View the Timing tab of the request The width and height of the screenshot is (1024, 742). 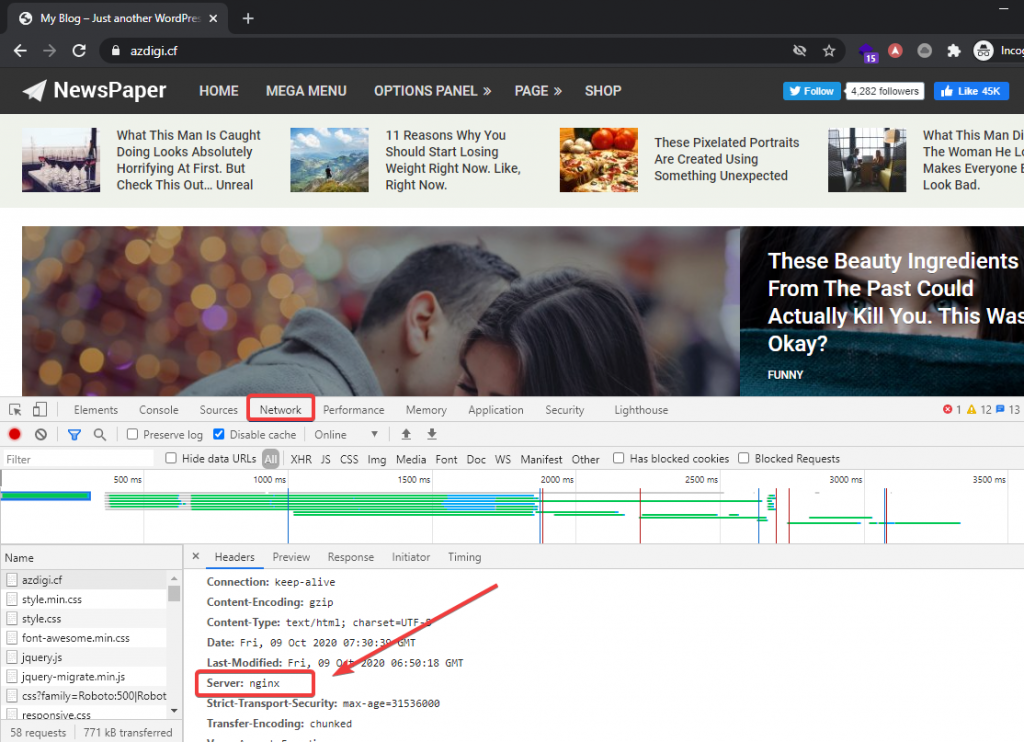pos(464,557)
